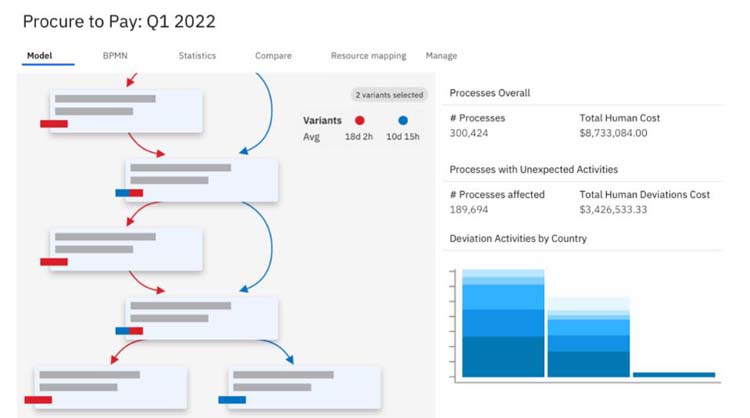Click the Processes affected count 189,694
The width and height of the screenshot is (750, 418).
coord(469,209)
